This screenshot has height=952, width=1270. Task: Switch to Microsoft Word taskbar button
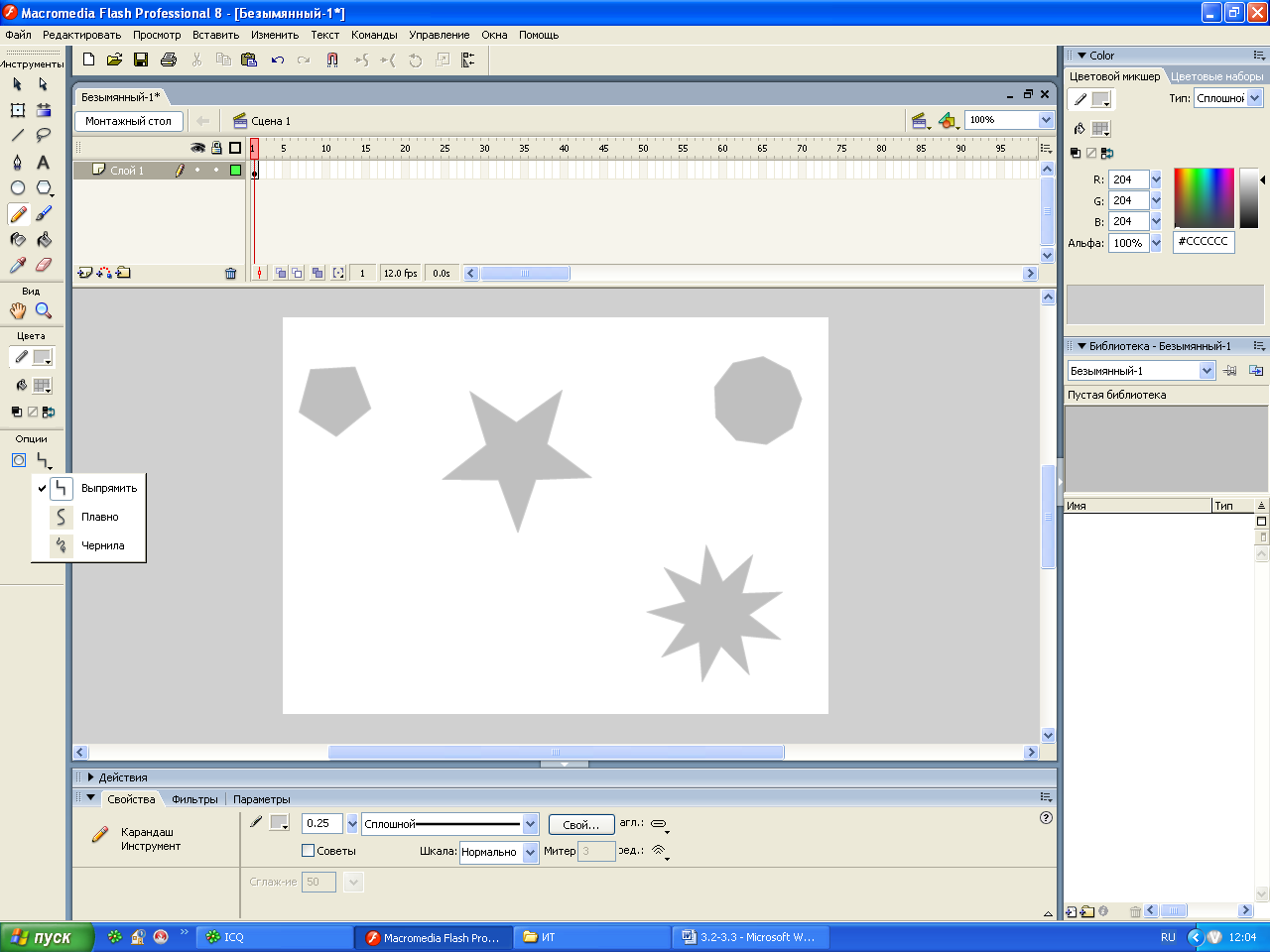(x=751, y=937)
